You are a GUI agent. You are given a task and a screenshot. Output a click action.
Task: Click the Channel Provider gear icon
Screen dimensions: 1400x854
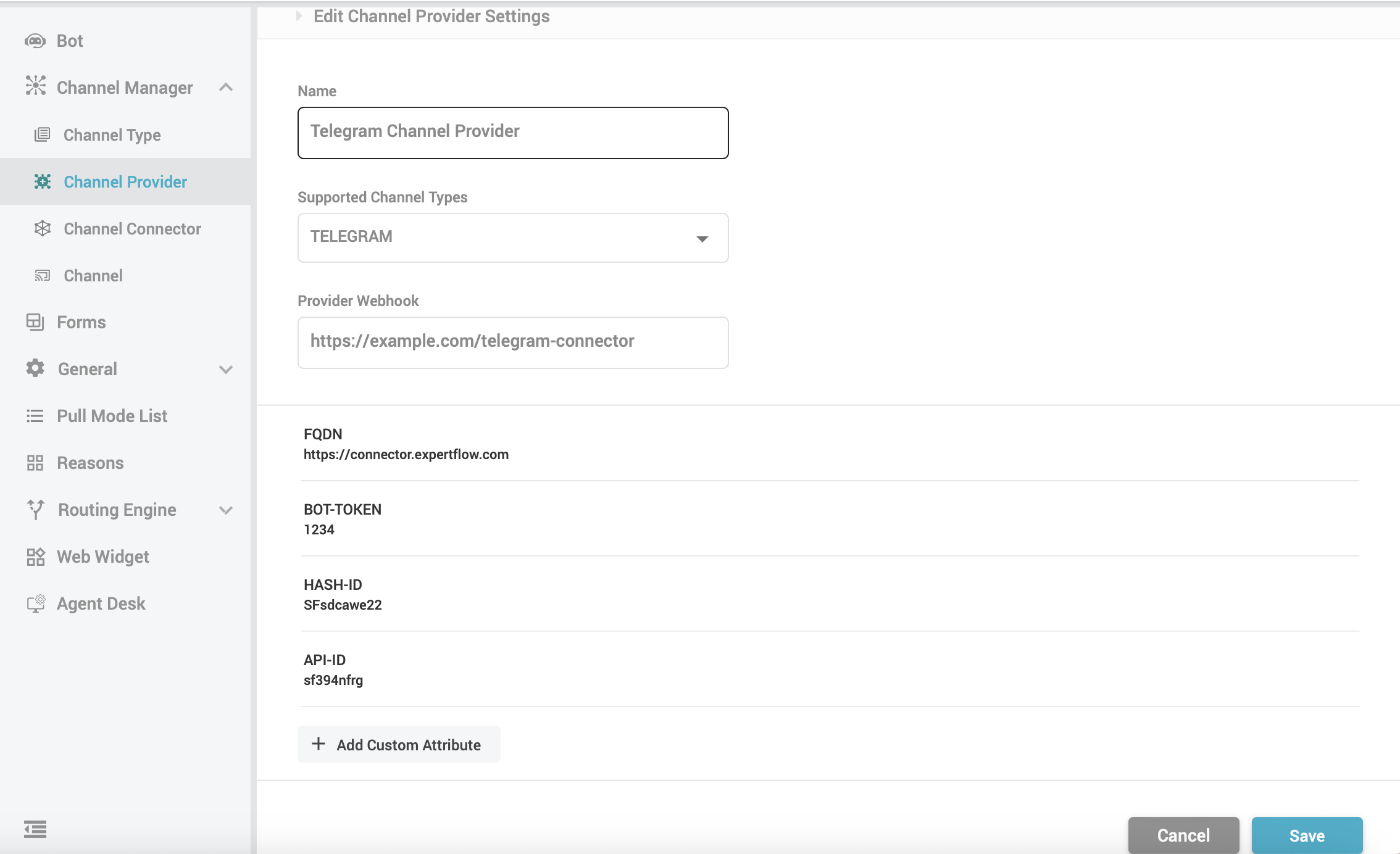42,181
